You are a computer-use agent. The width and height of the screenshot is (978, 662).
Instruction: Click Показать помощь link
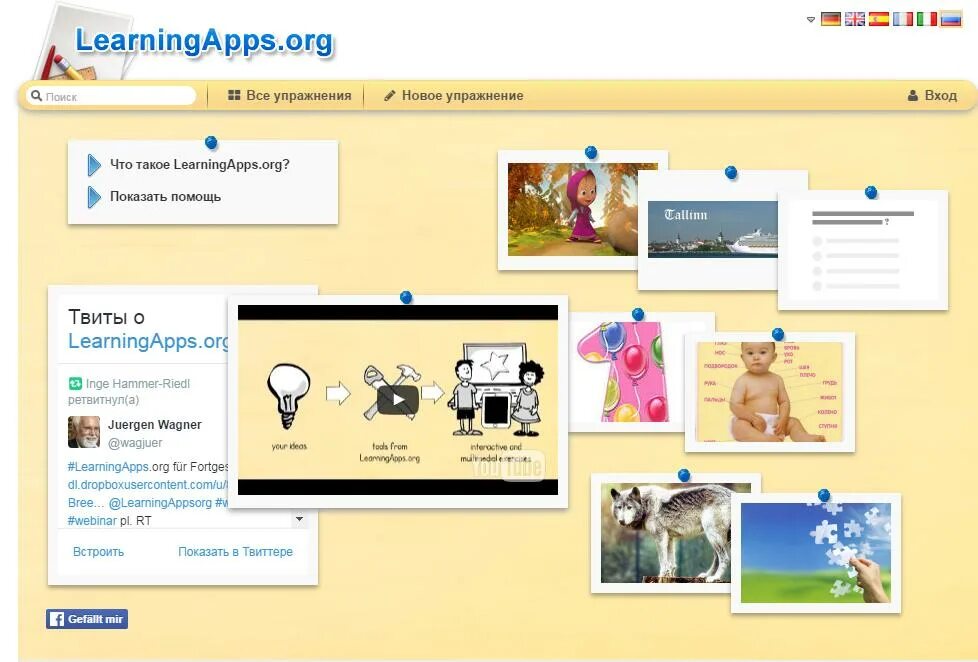(x=165, y=196)
